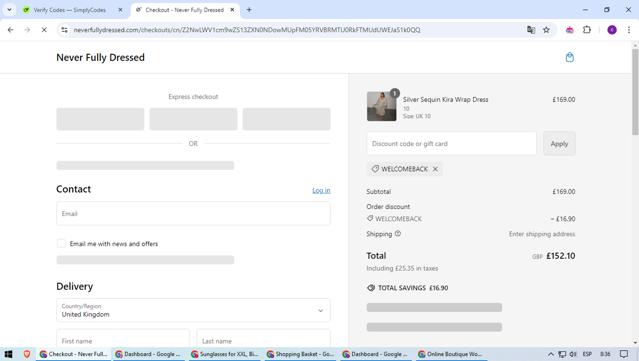
Task: Bookmark this page with the star
Action: click(x=546, y=30)
